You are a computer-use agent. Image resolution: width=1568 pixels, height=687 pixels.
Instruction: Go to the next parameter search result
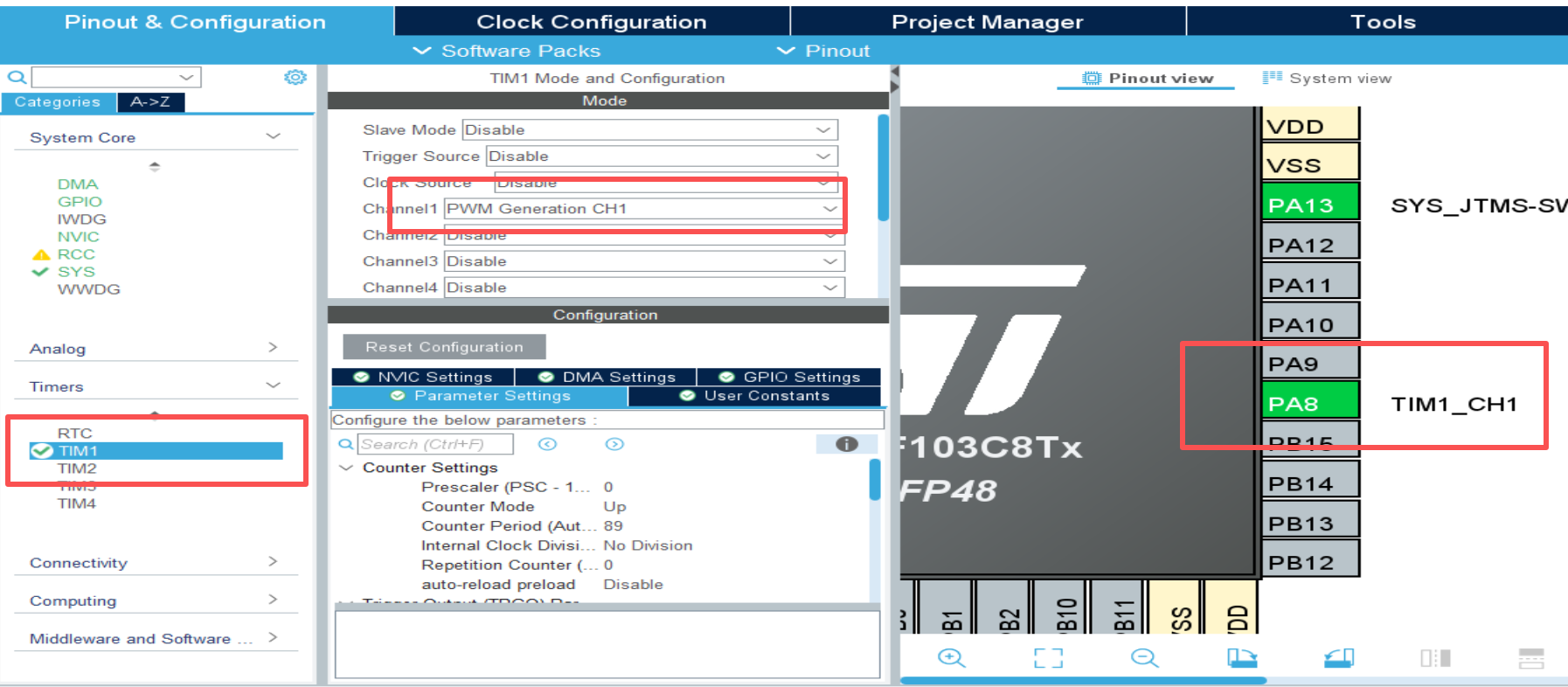[614, 444]
